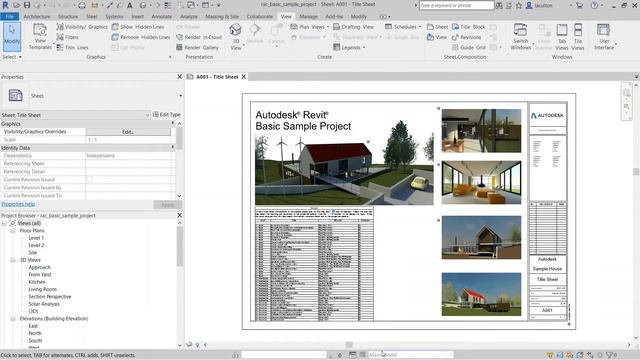This screenshot has width=640, height=360.
Task: Select the Section Perspective view
Action: coord(50,296)
